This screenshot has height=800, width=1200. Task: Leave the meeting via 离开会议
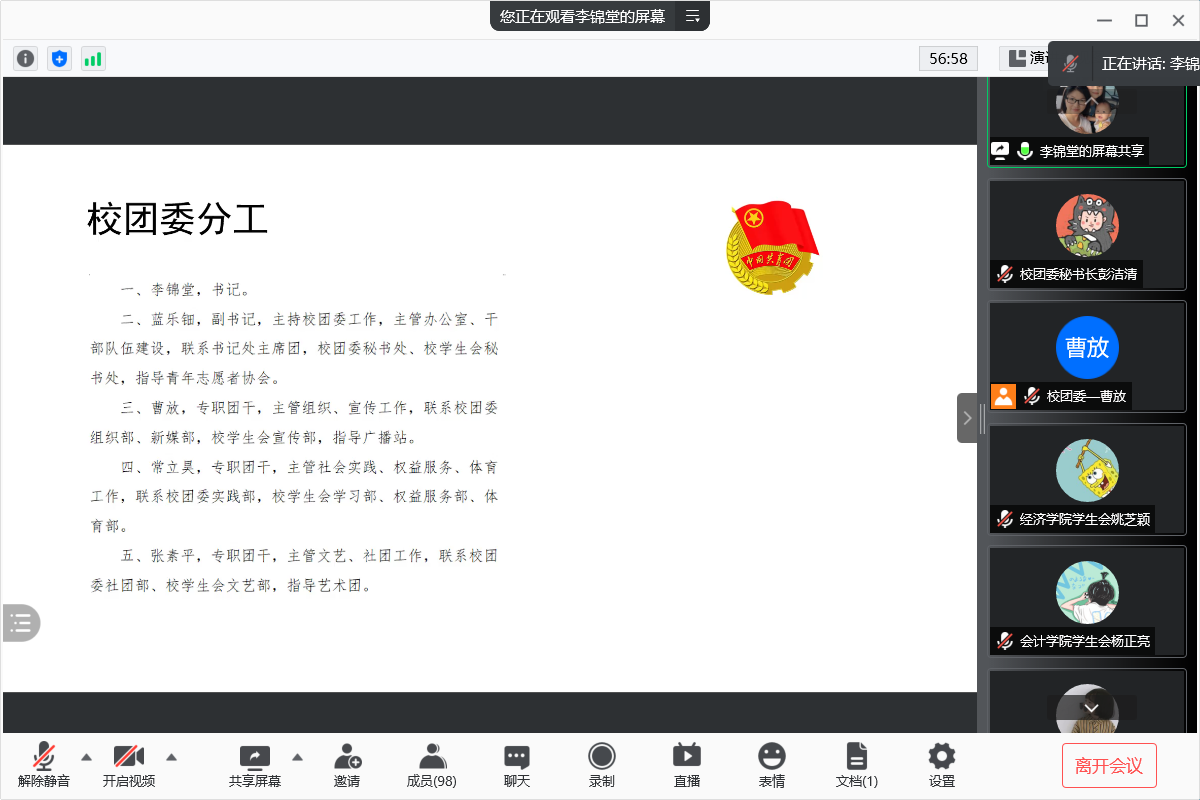tap(1110, 765)
